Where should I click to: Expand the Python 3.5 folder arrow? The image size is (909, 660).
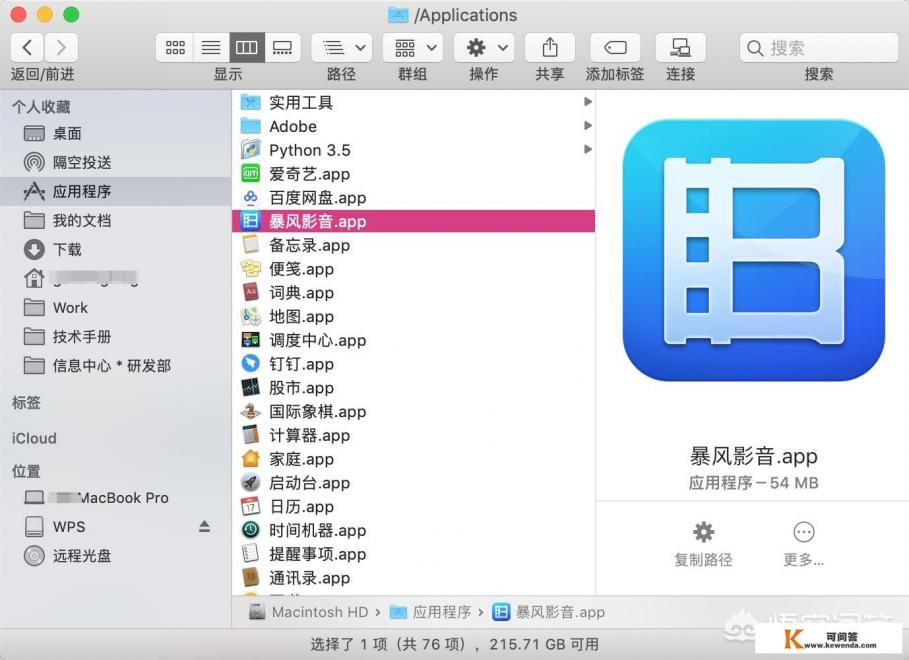pos(588,150)
